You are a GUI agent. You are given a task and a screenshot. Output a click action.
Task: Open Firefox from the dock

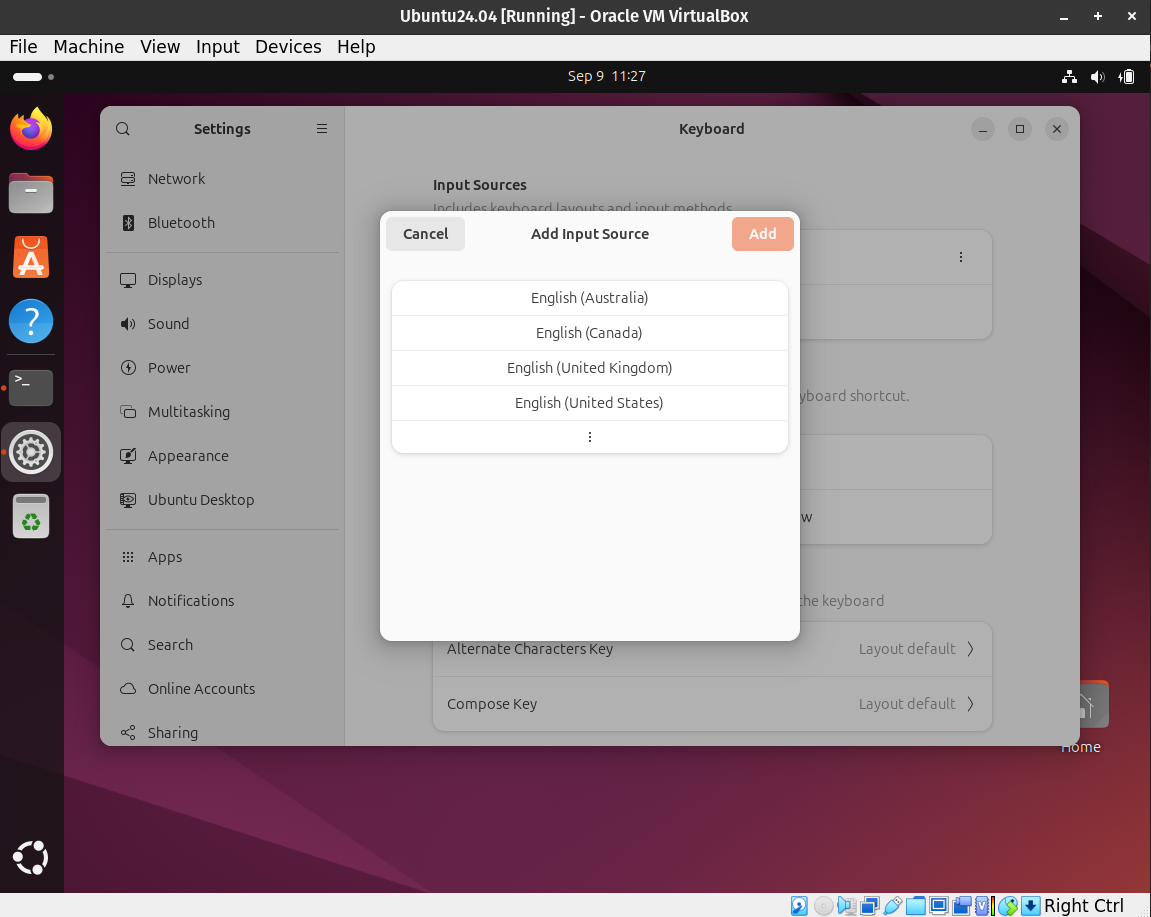click(31, 129)
